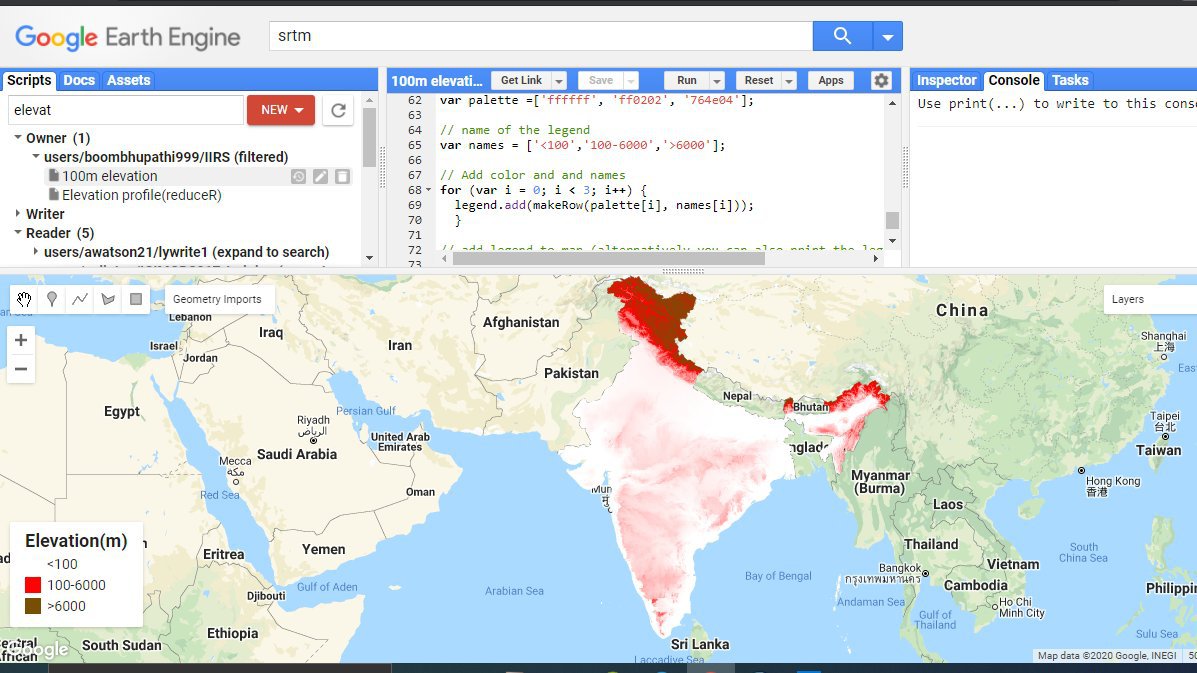Open settings gear in code editor
Viewport: 1197px width, 673px height.
point(880,81)
